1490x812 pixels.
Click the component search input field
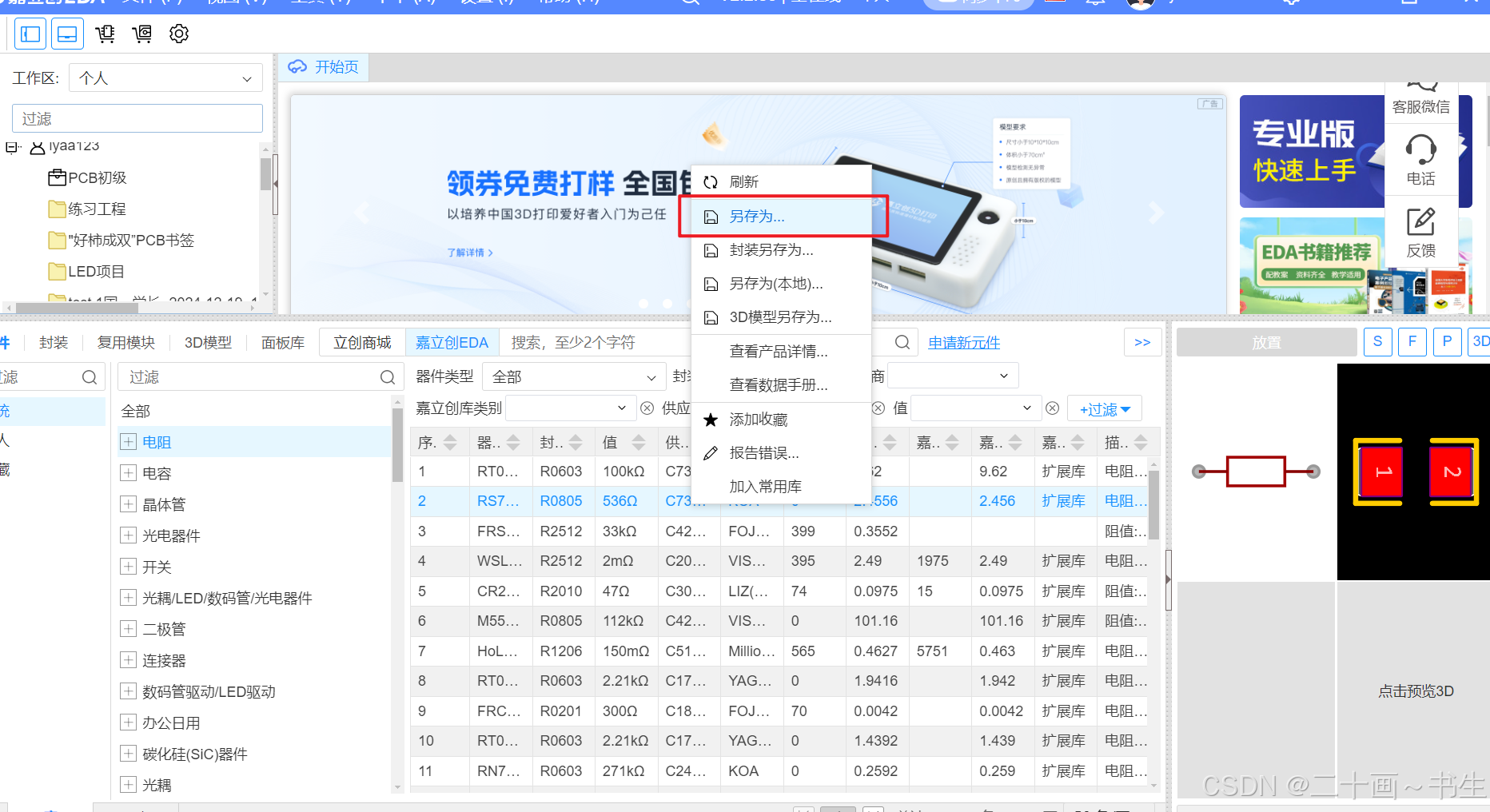click(594, 342)
